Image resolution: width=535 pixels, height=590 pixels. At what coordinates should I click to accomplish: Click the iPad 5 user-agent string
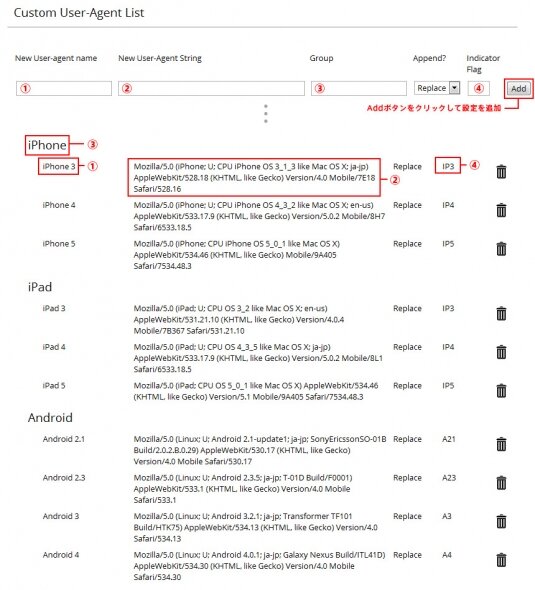pyautogui.click(x=256, y=391)
